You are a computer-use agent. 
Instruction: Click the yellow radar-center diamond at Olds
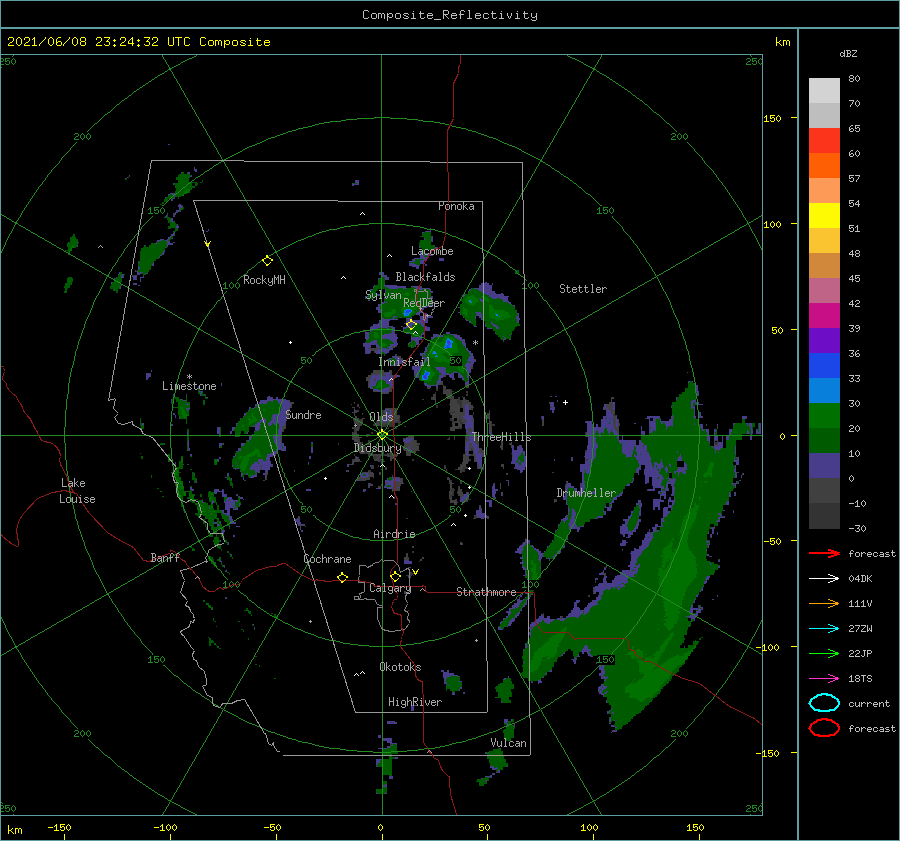click(382, 435)
